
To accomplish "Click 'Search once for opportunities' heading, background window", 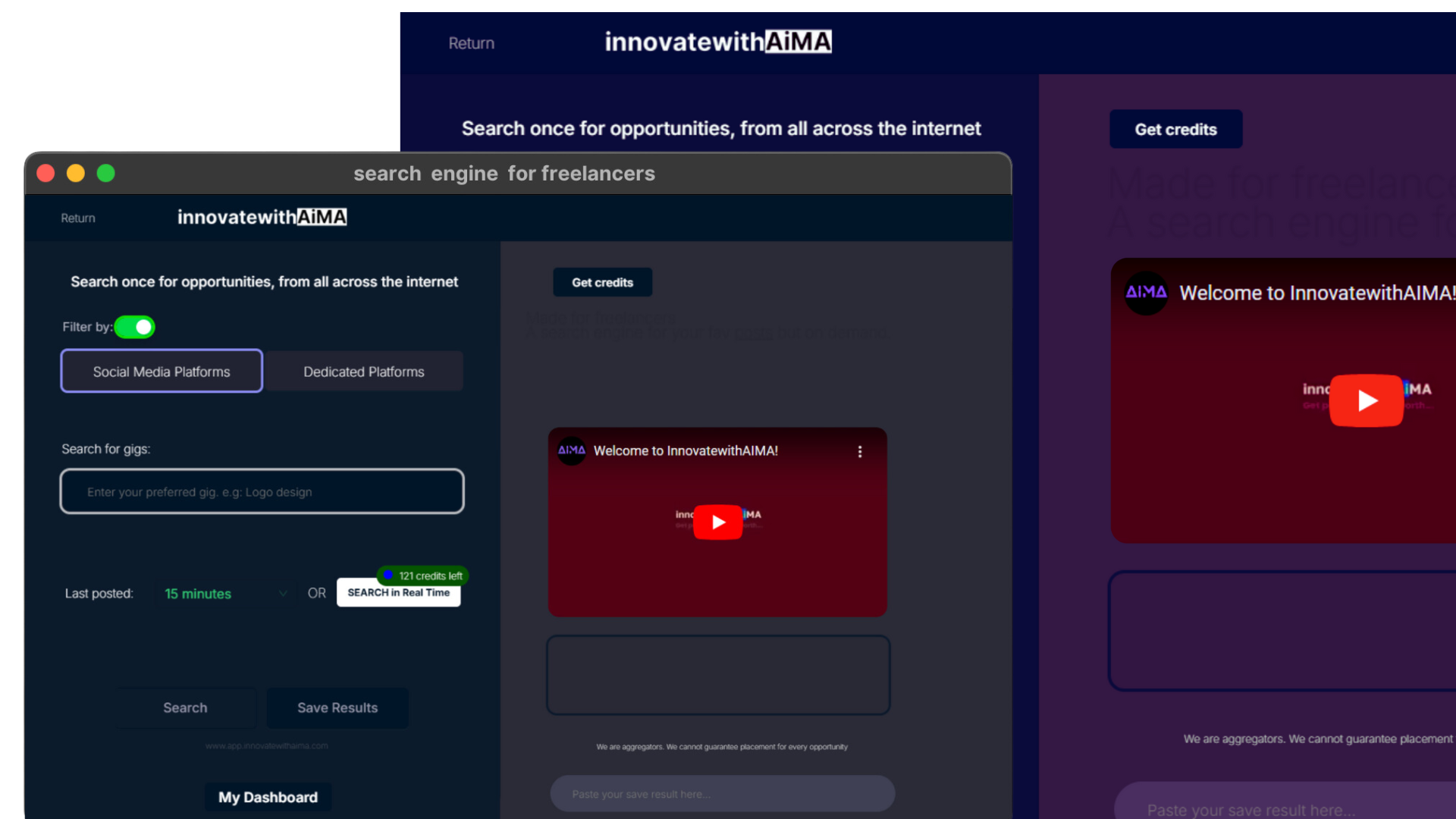I will click(721, 128).
